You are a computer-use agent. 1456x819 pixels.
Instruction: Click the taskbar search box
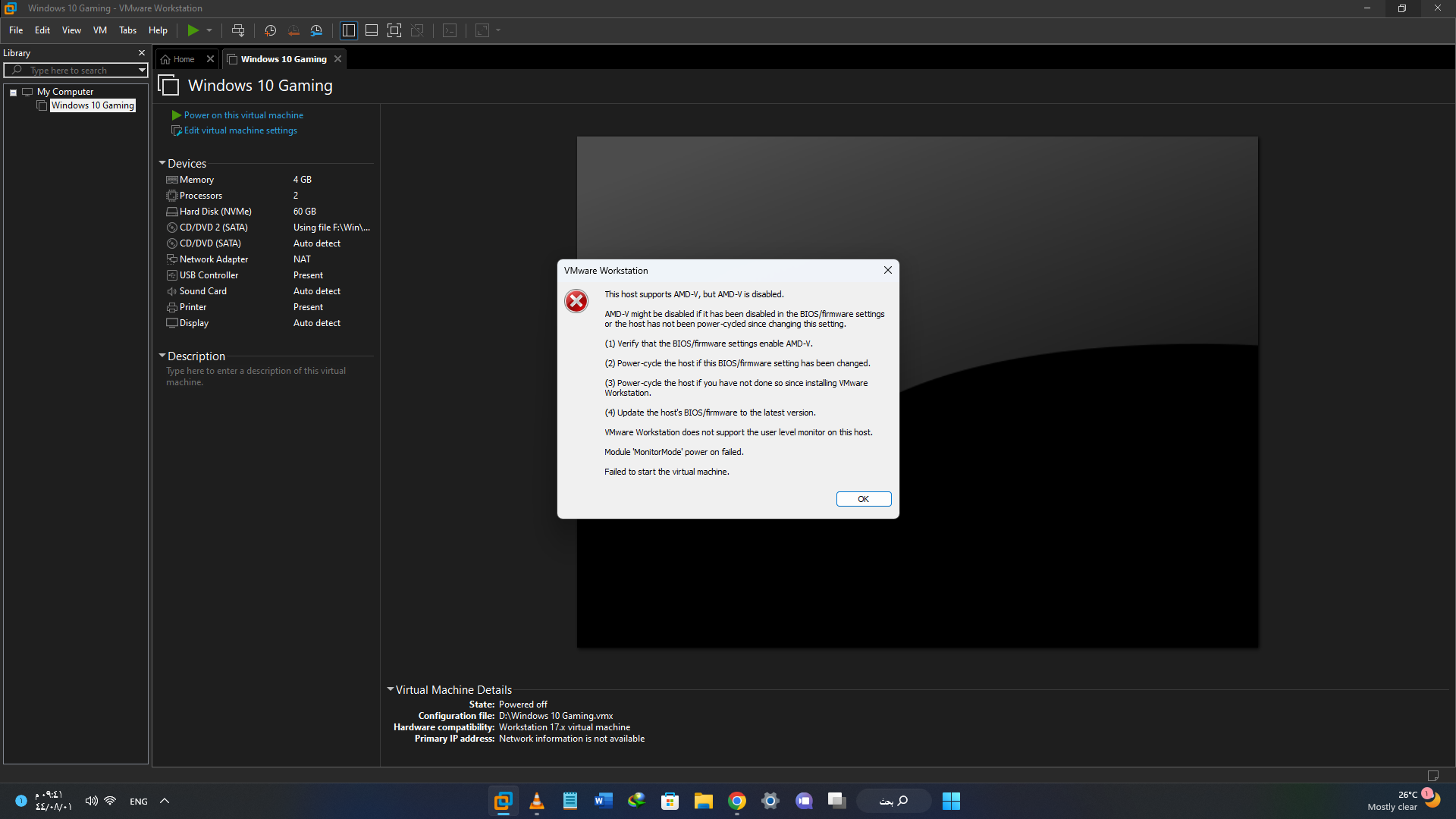[894, 801]
